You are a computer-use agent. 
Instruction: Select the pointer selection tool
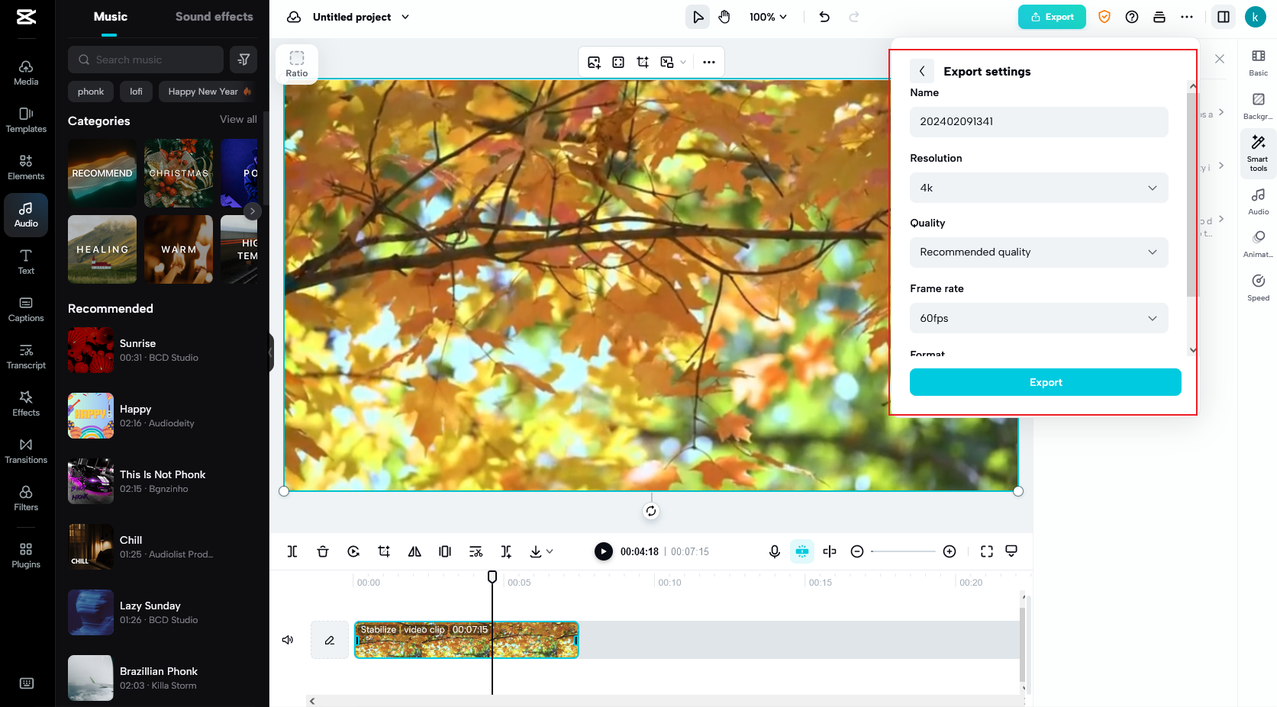(x=698, y=17)
